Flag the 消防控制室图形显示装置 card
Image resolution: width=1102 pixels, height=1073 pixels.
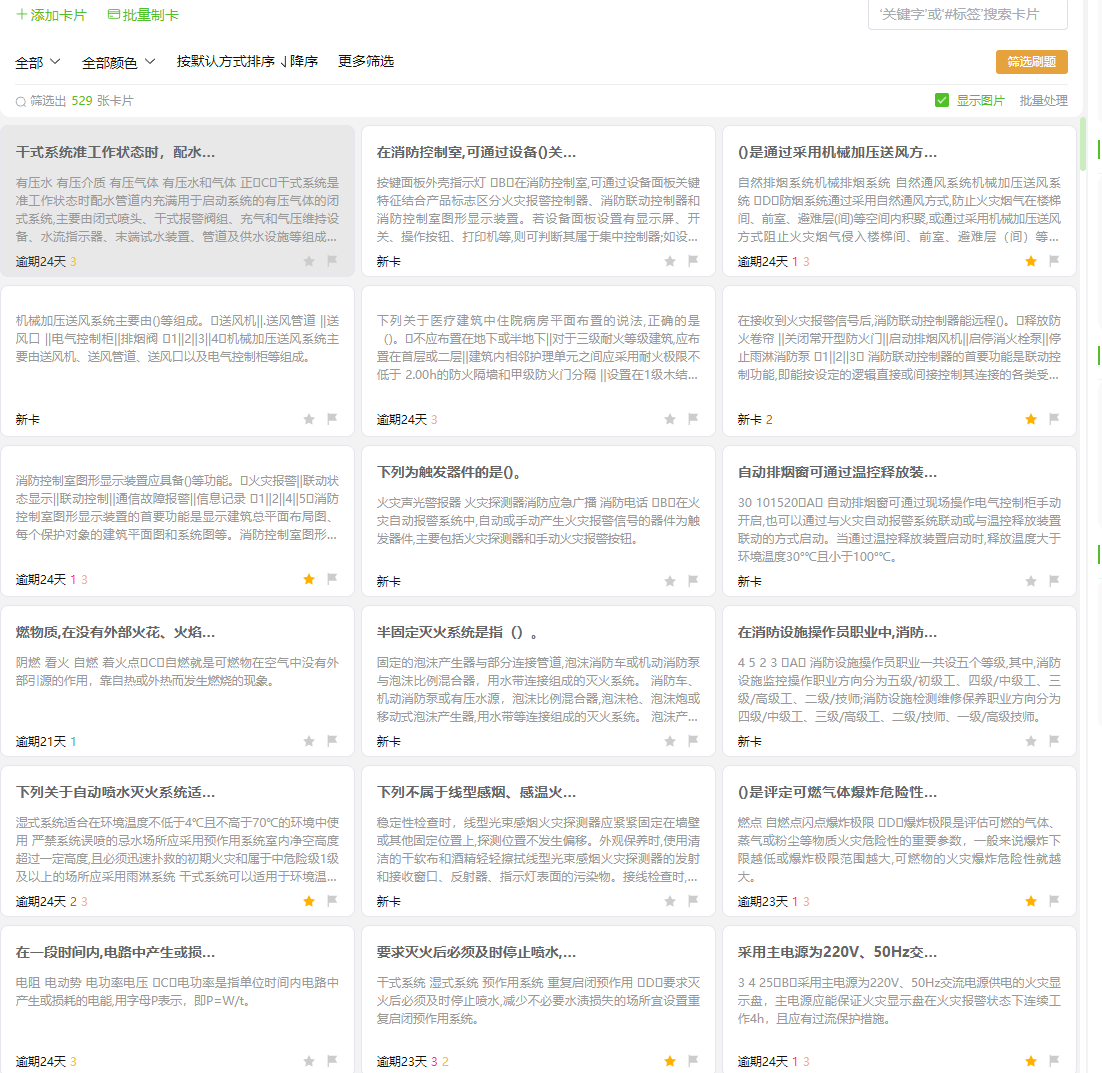click(x=332, y=578)
